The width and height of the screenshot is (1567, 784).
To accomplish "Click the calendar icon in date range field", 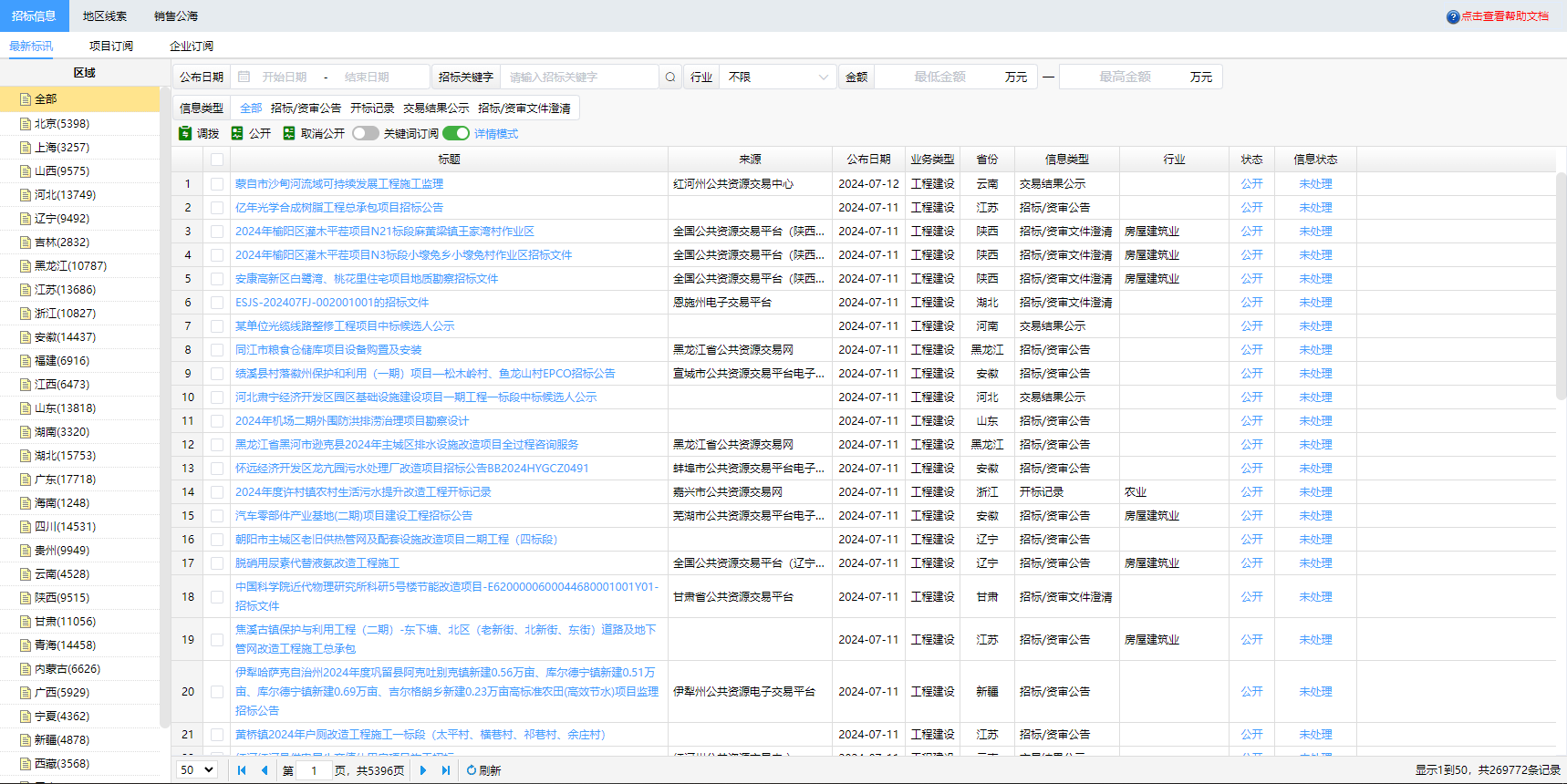I will (244, 77).
